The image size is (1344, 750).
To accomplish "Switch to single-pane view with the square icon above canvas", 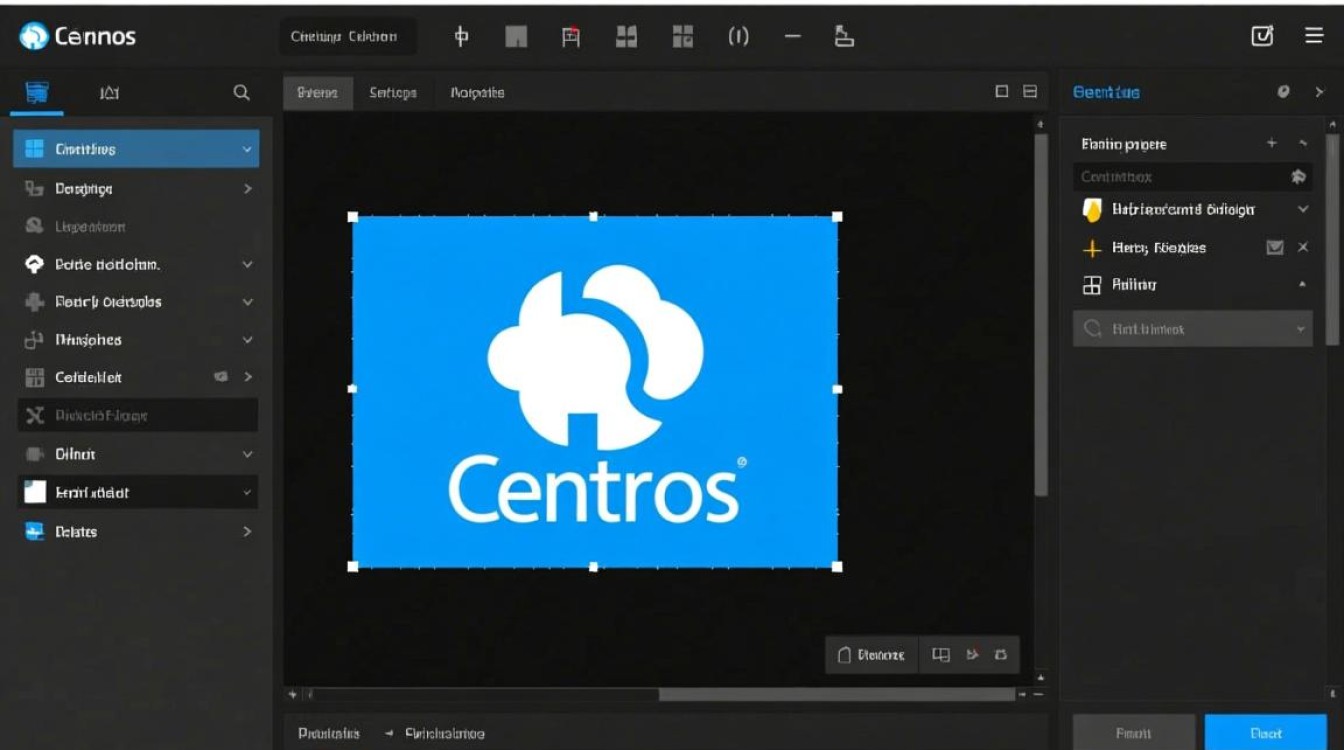I will [x=1002, y=92].
